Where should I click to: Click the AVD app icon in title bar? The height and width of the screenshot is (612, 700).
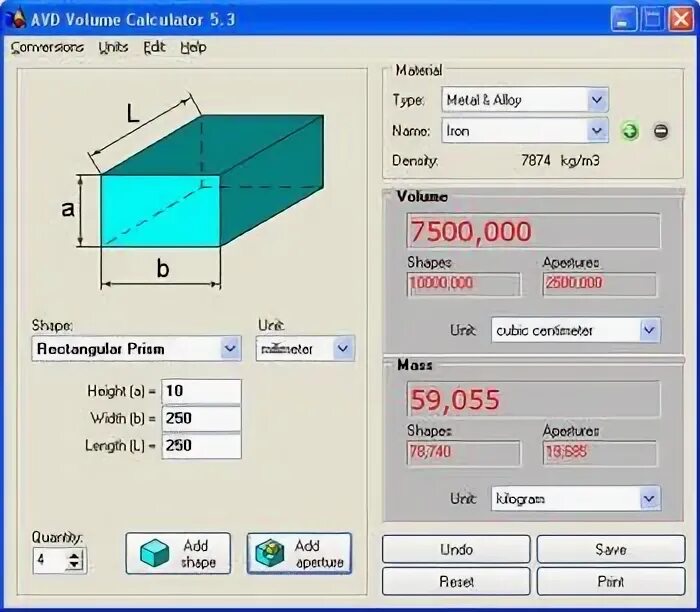coord(16,19)
